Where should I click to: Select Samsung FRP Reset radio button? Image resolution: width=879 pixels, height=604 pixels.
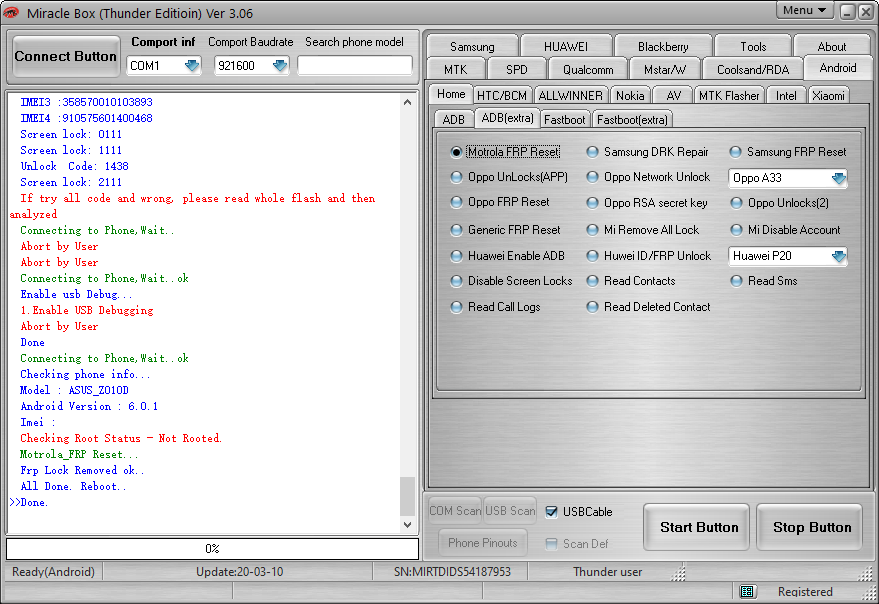(788, 152)
